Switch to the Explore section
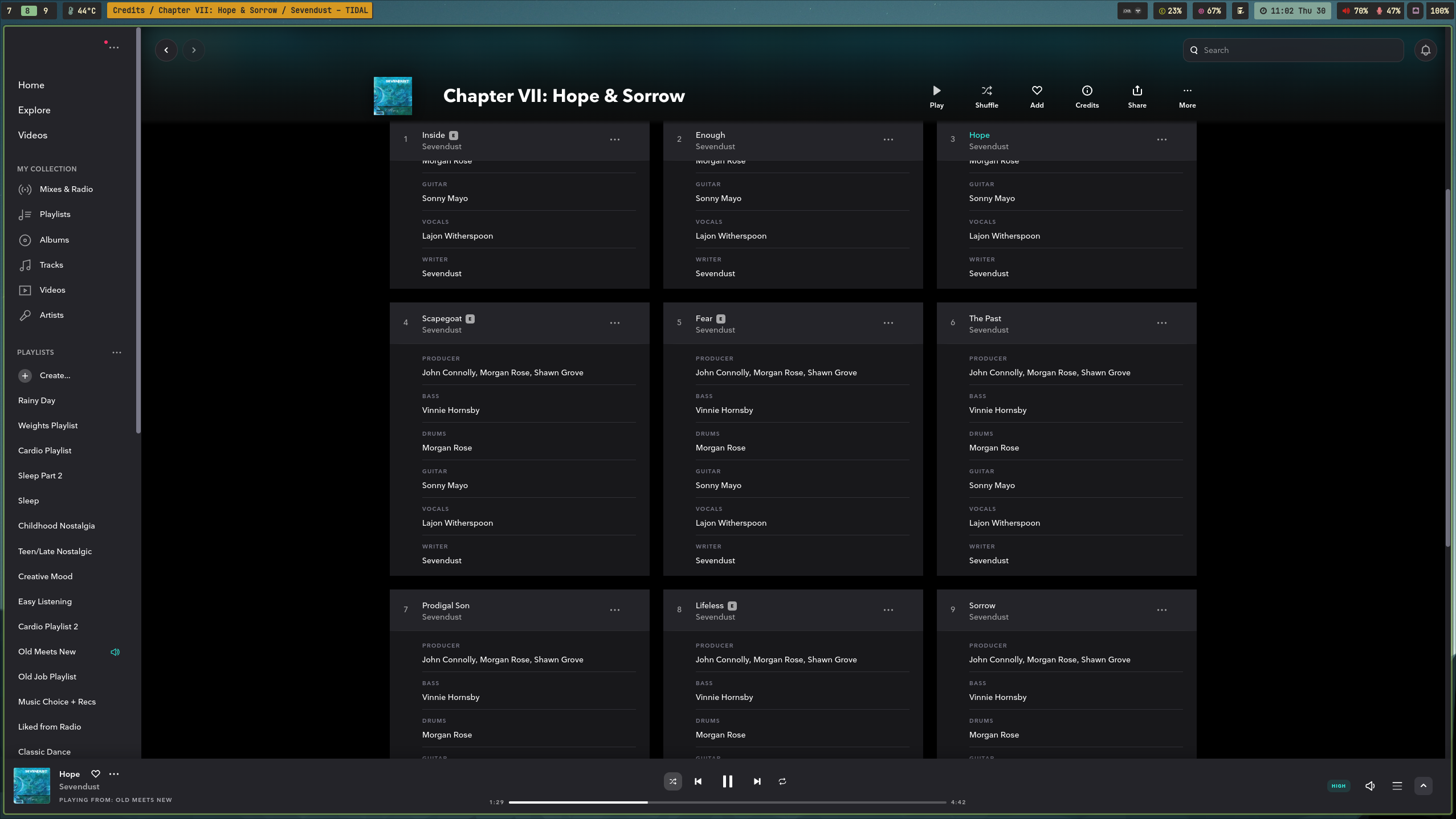 click(x=34, y=109)
